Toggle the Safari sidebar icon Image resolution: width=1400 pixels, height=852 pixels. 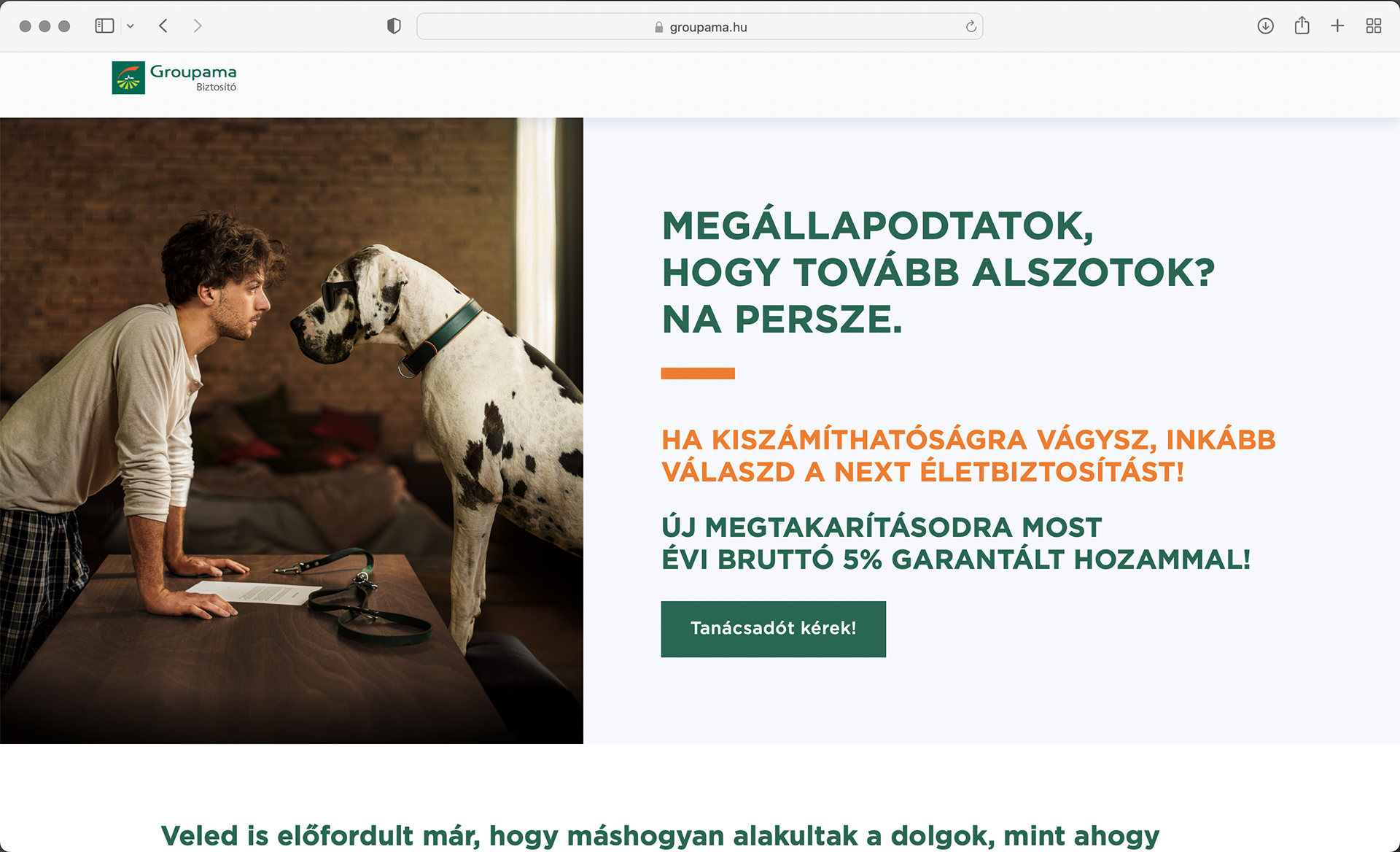pyautogui.click(x=104, y=26)
